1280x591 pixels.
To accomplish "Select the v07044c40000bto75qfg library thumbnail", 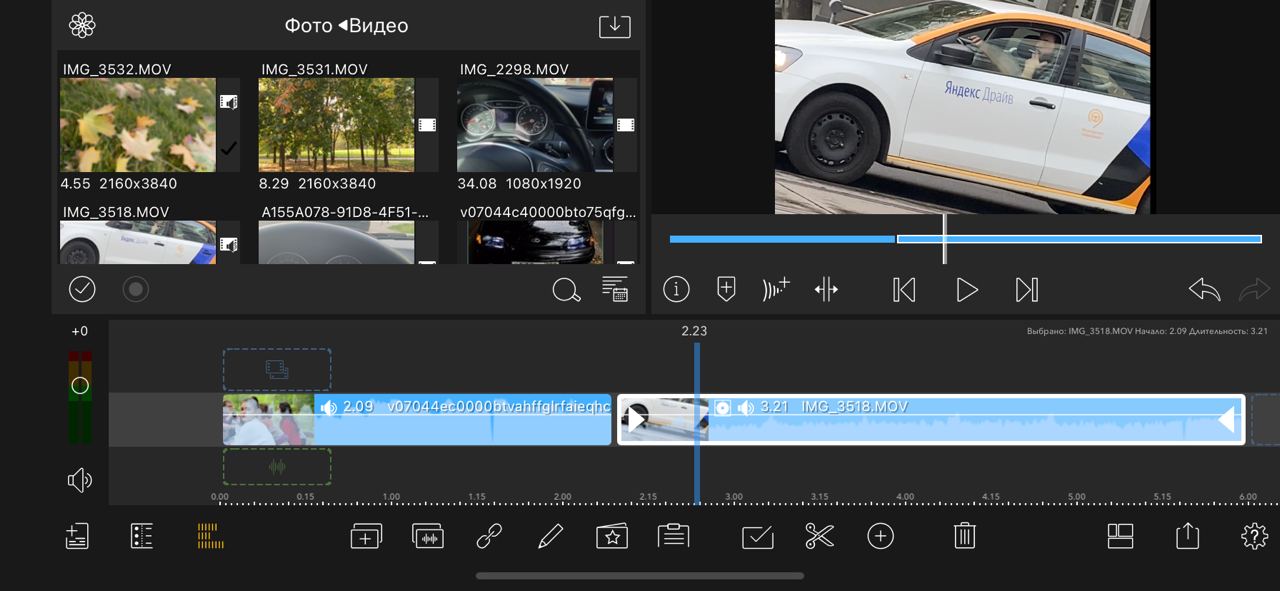I will click(535, 242).
